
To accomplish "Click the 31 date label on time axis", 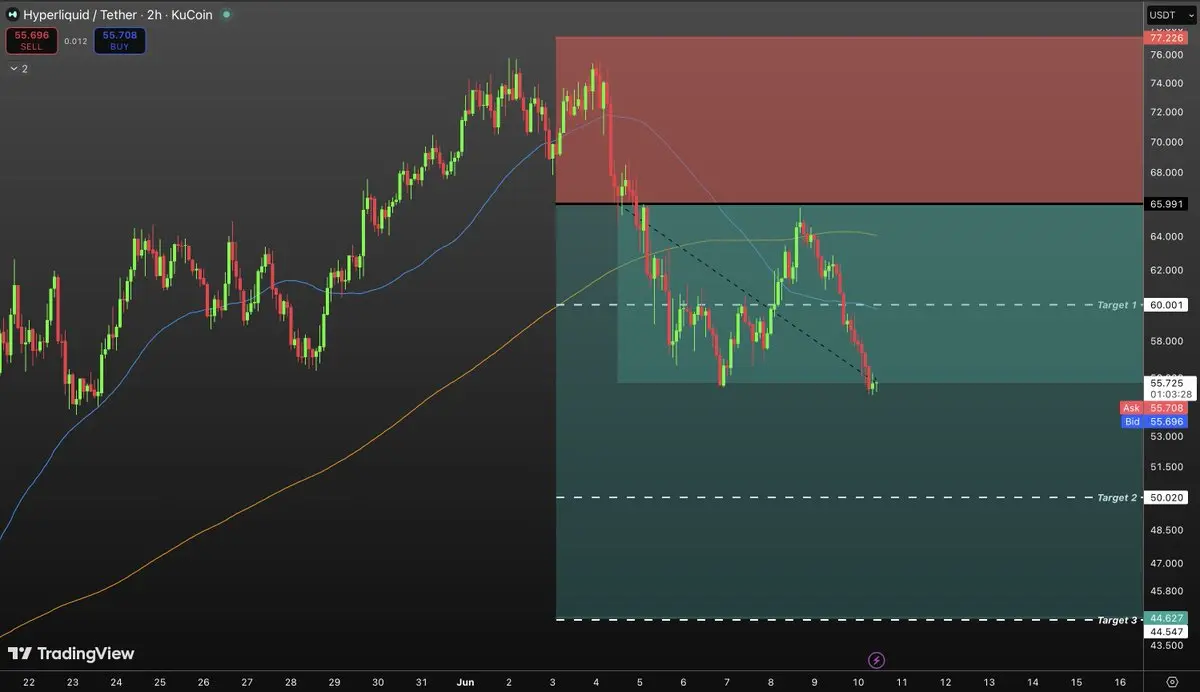I will (x=421, y=682).
